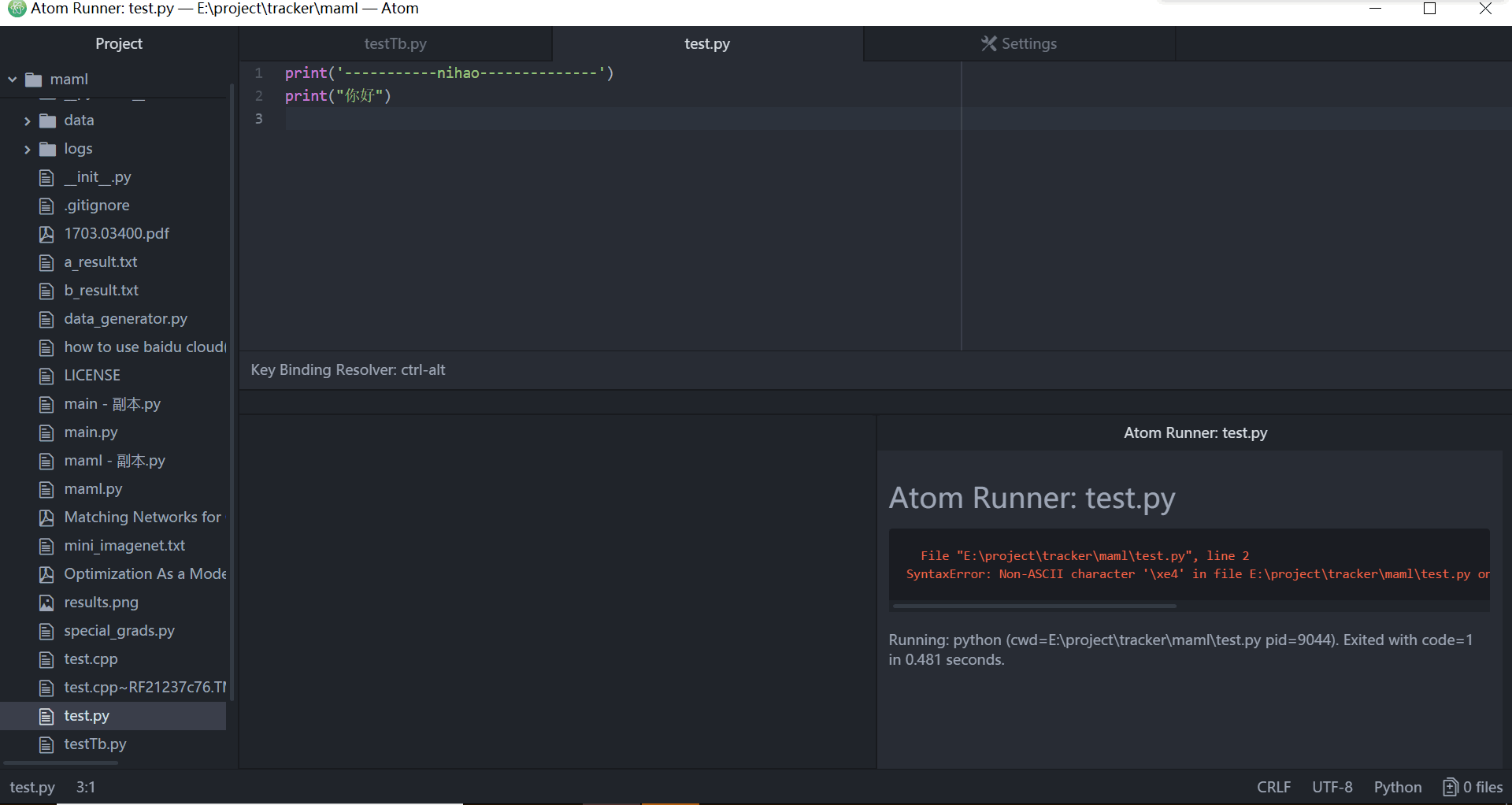Switch to the testTb.py editor tab
Screen dimensions: 1512x805
[x=395, y=44]
